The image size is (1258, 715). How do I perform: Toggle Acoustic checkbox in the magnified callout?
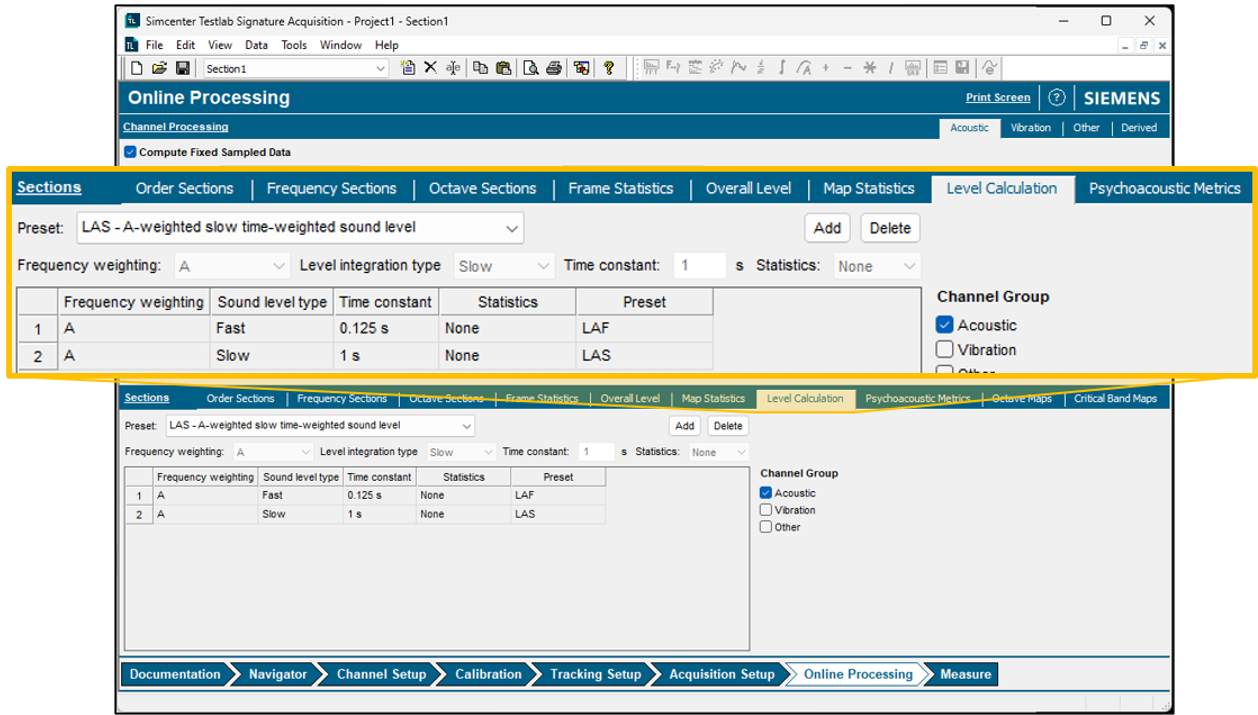(x=945, y=325)
